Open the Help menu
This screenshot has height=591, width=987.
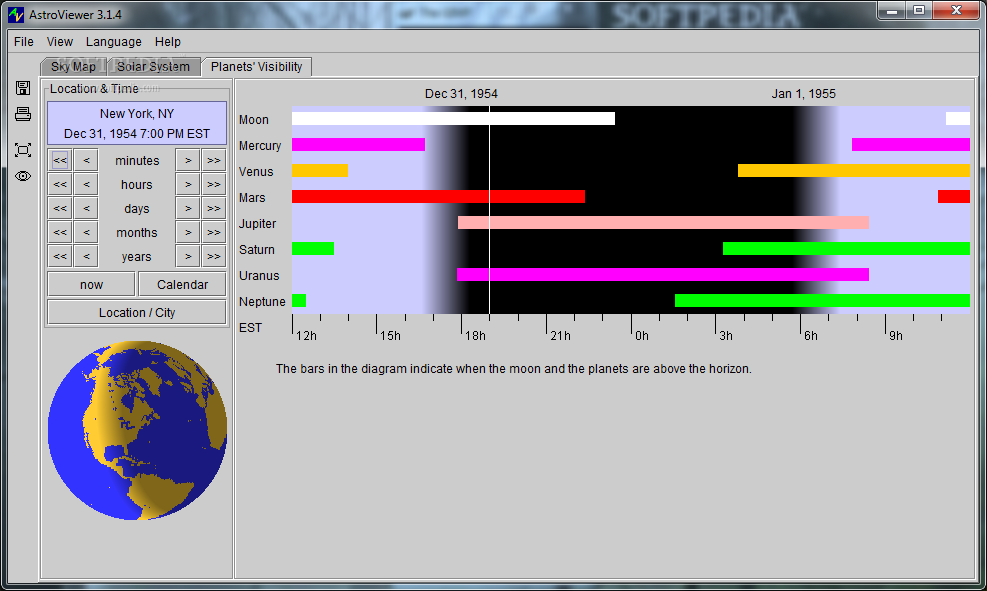[x=168, y=42]
